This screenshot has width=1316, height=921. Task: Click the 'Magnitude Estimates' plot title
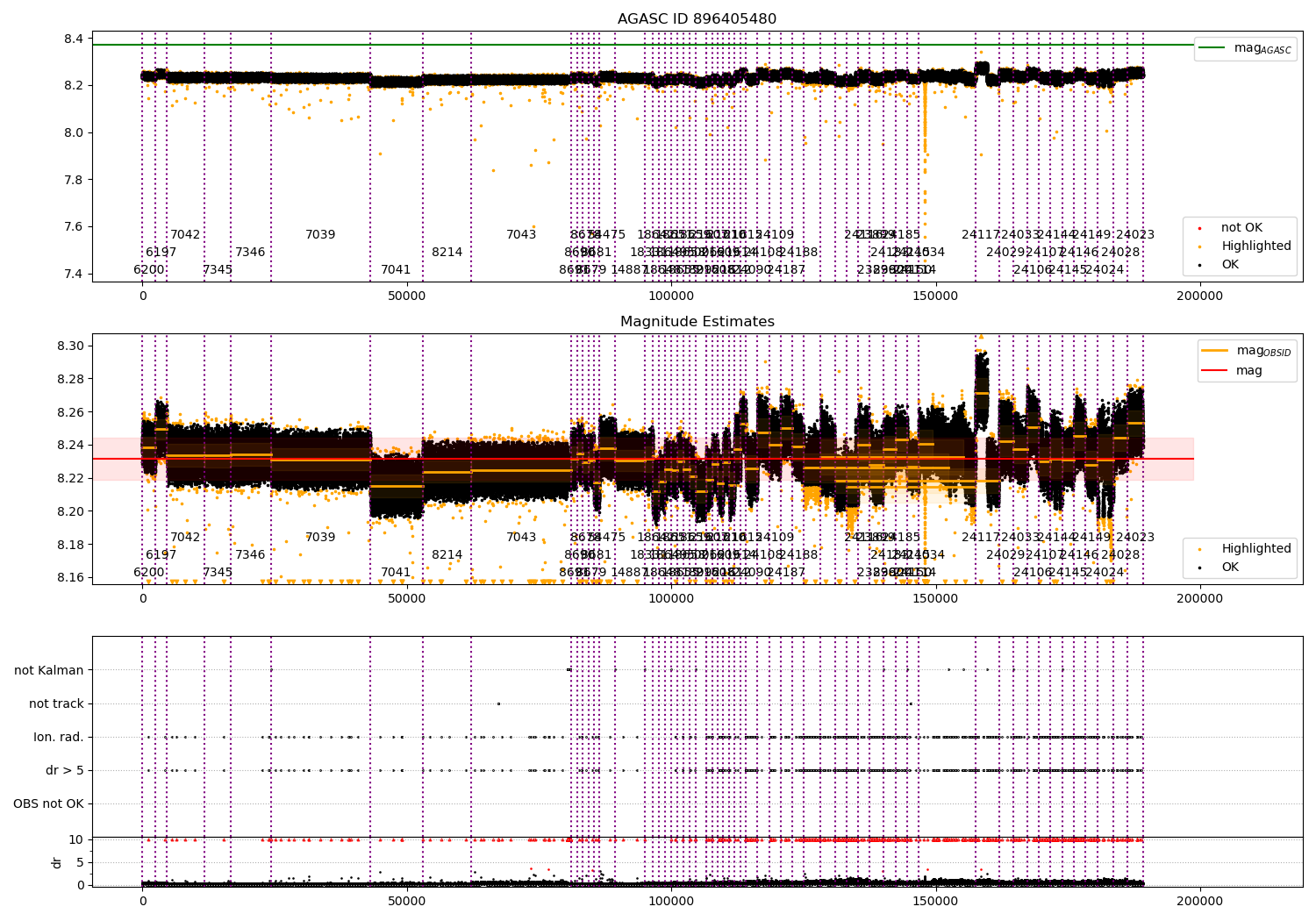coord(697,322)
